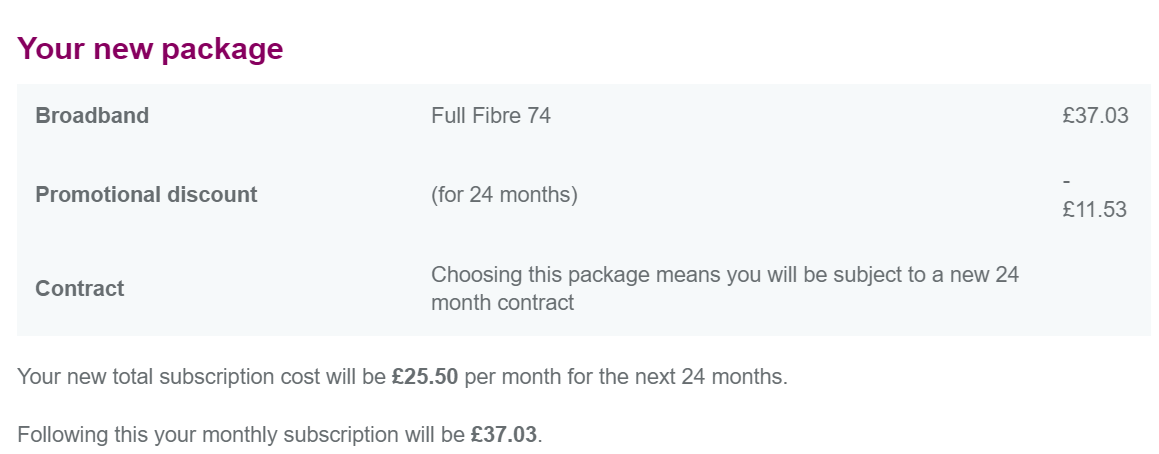This screenshot has width=1159, height=454.
Task: Click the £37.03 price in the Broadband row
Action: 1095,116
